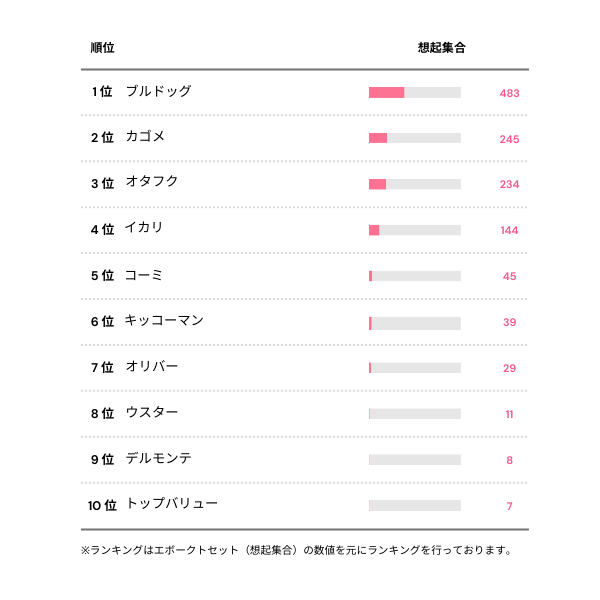The image size is (600, 600).
Task: Click the value 483
Action: tap(509, 93)
